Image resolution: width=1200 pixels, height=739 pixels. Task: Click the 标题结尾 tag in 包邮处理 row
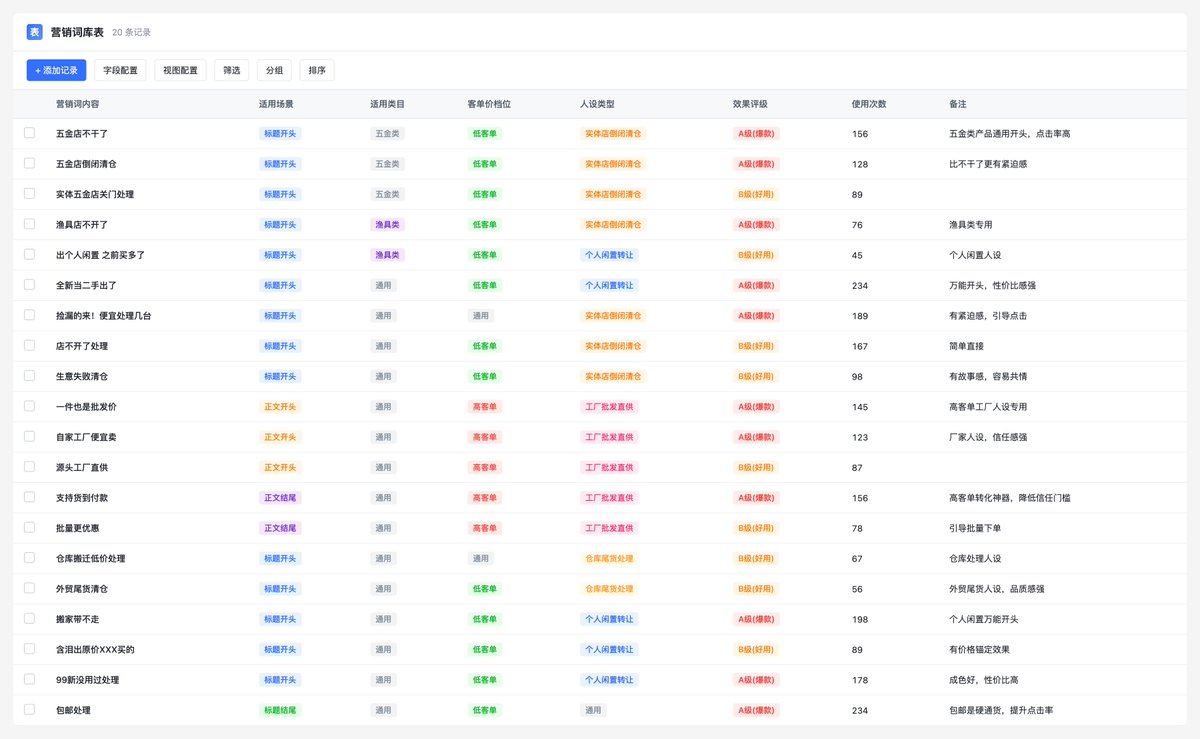pos(280,710)
